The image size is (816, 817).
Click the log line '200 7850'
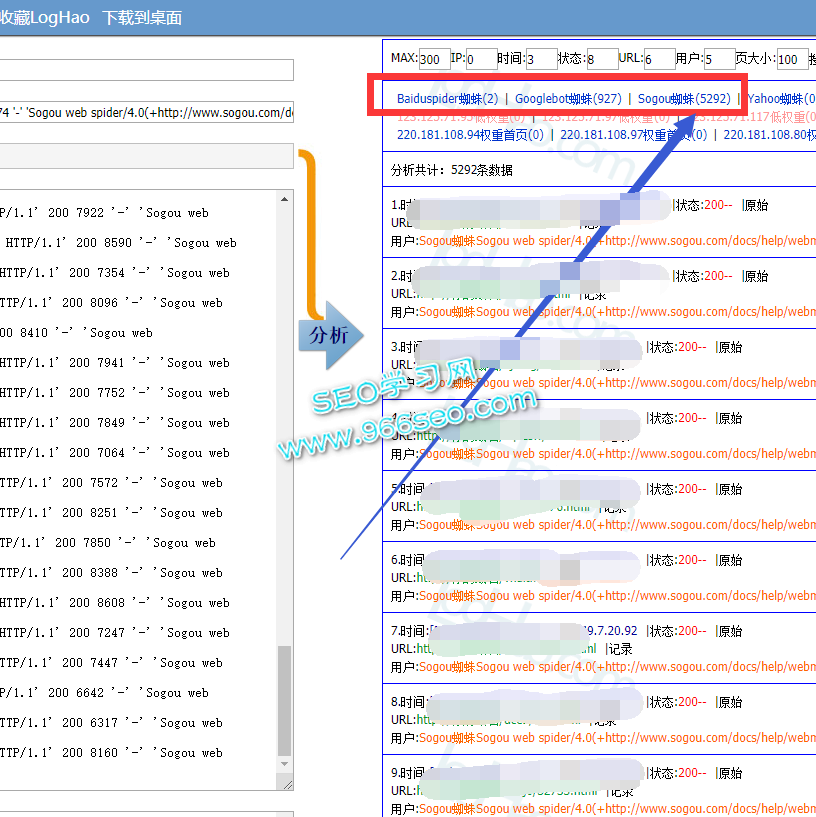coord(108,543)
